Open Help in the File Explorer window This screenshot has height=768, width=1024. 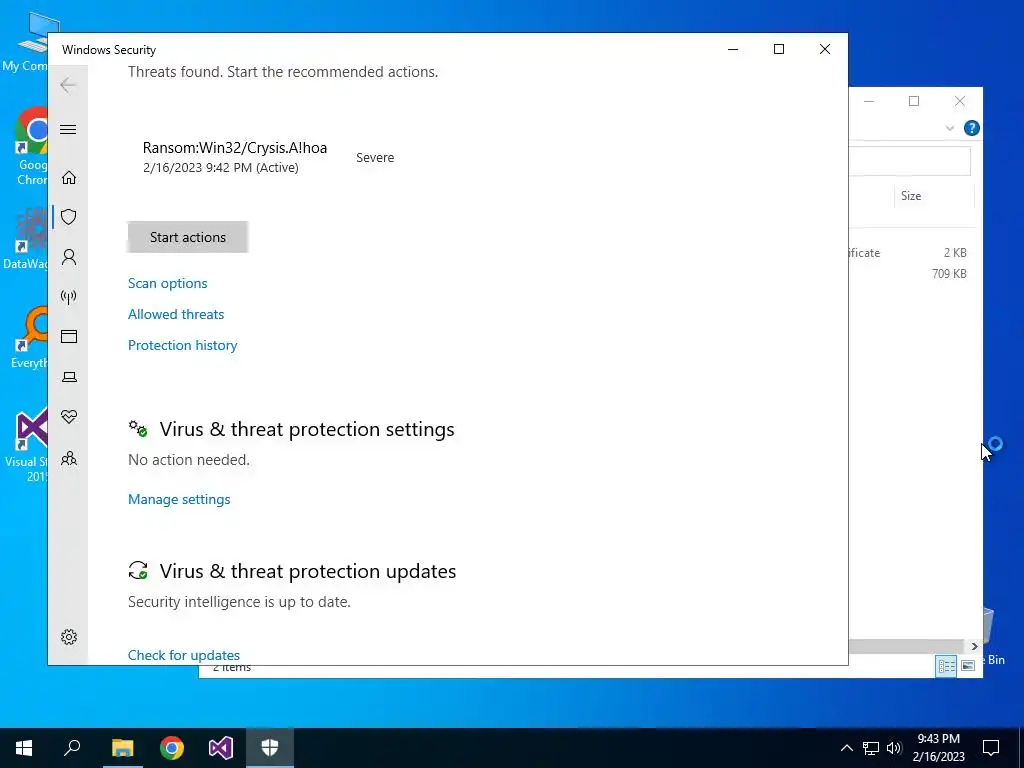971,128
